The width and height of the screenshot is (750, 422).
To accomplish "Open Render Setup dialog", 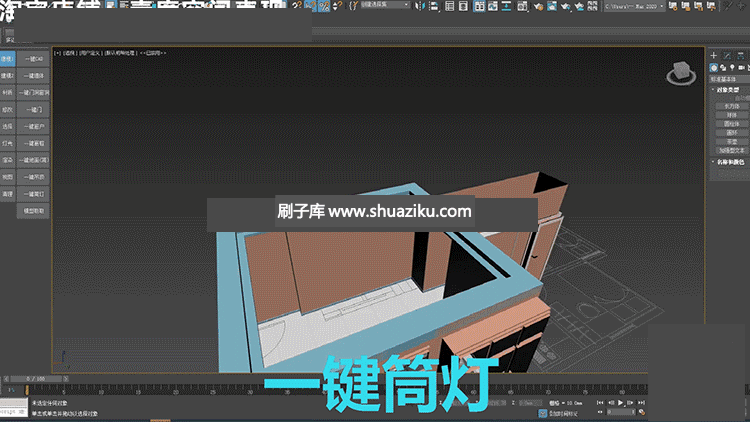I will point(539,6).
